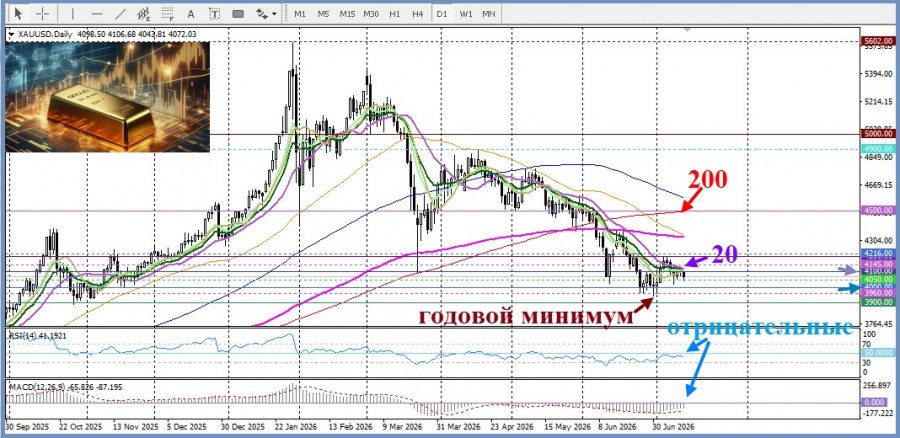Switch the chart to the MN timeframe
This screenshot has height=438, width=900.
pyautogui.click(x=488, y=13)
